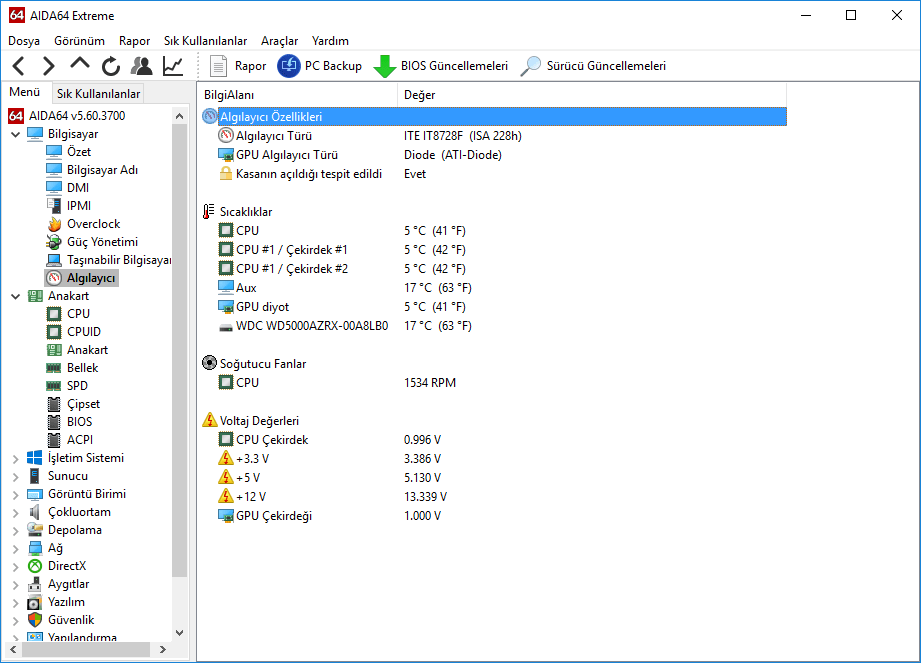Screen dimensions: 921x663
Task: Select WDC WD5000AZRX-00A8LB0 temperature row
Action: click(347, 326)
